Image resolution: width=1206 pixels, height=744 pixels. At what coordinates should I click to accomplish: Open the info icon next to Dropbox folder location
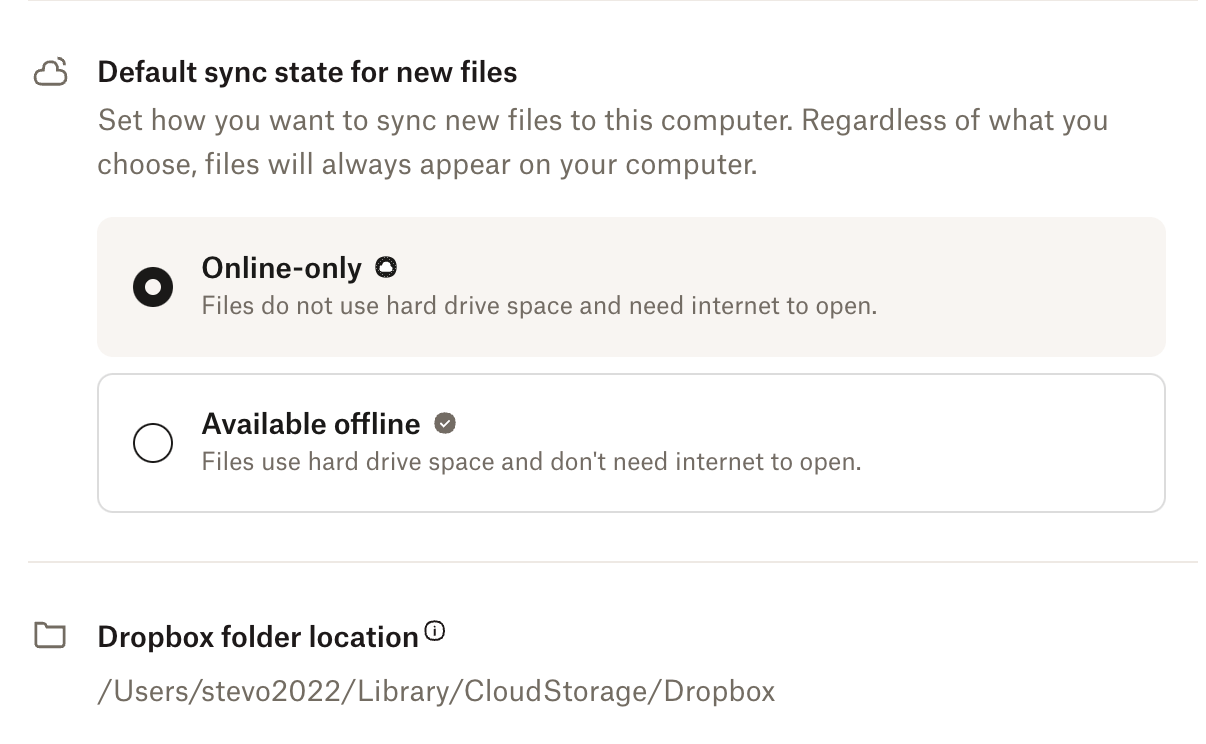tap(435, 631)
